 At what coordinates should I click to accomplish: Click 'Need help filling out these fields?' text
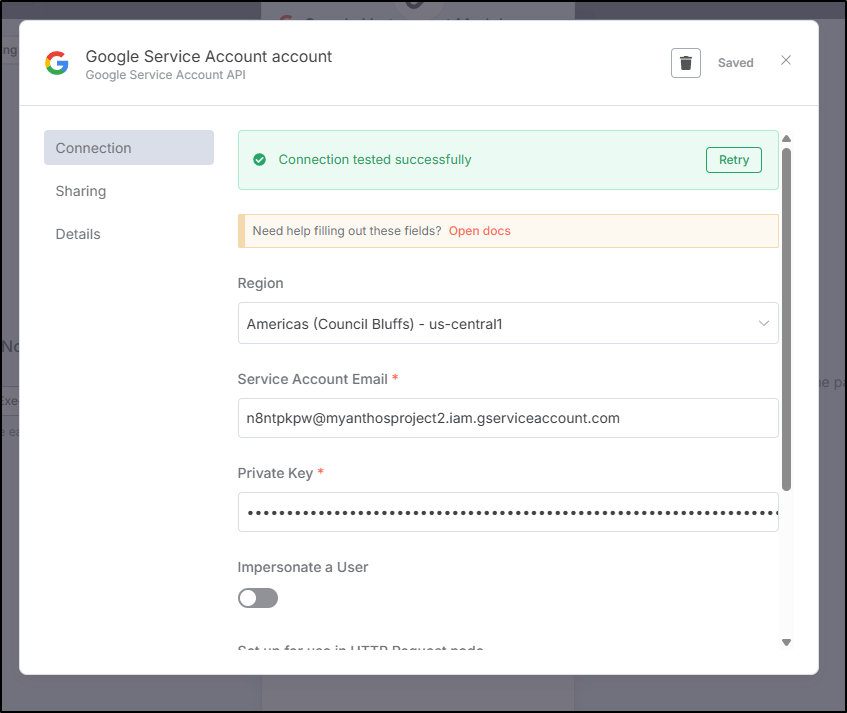coord(347,231)
